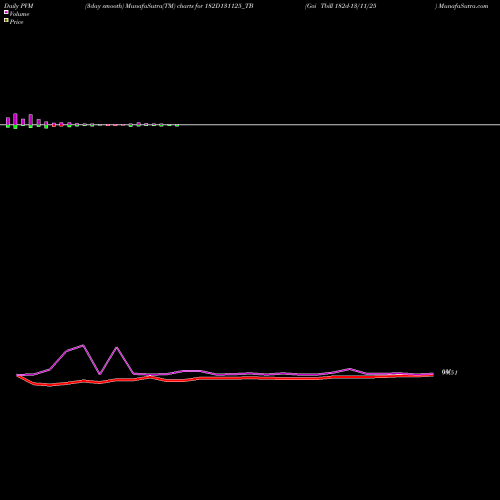Screen dimensions: 500x500
Task: Click the MunafaSutra.com label
Action: [x=463, y=6]
